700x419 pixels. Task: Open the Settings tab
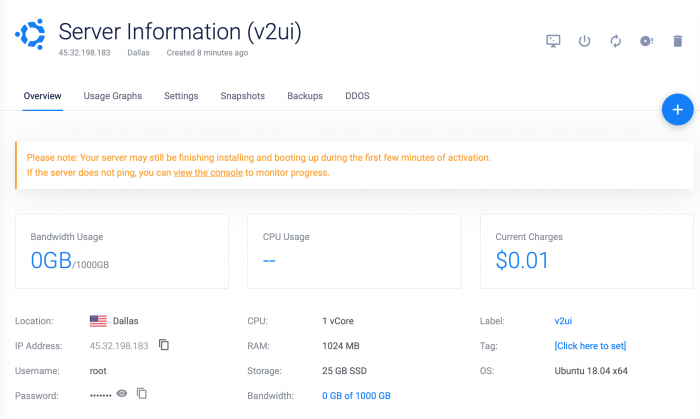tap(181, 96)
